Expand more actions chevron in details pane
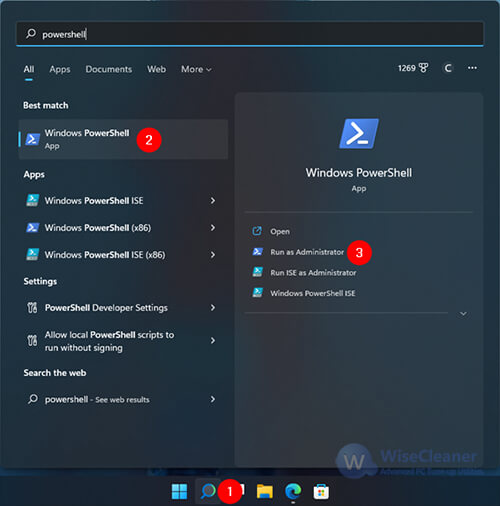Screen dimensions: 500x506 click(x=463, y=314)
